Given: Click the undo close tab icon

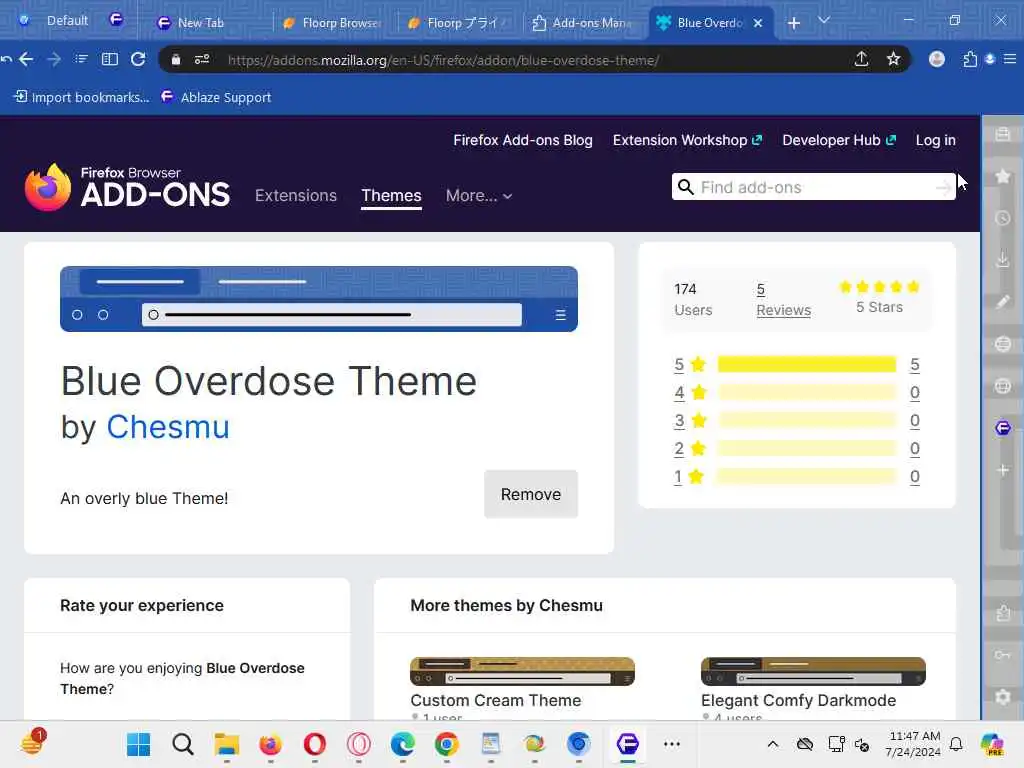Looking at the screenshot, I should [x=6, y=59].
